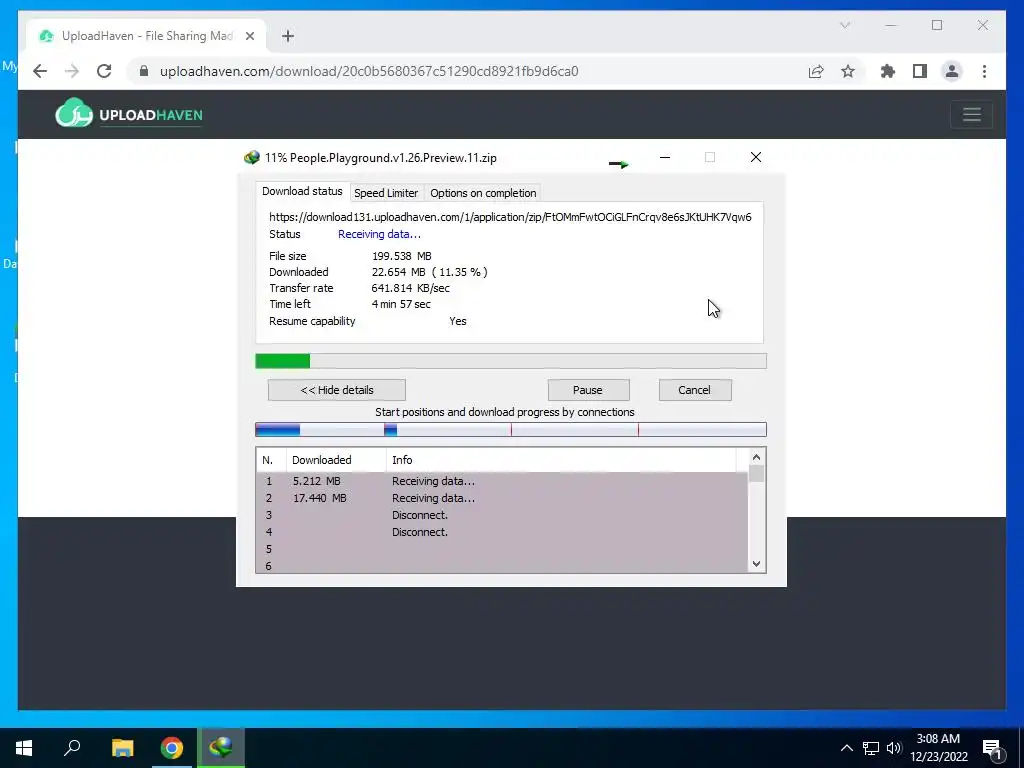The height and width of the screenshot is (768, 1024).
Task: Click the overall green download progress bar
Action: pyautogui.click(x=511, y=361)
